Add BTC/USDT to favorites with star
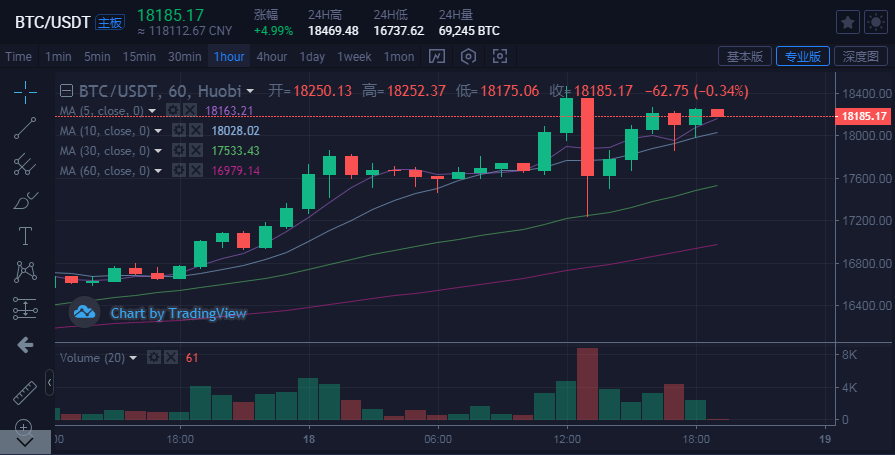Screen dimensions: 895x455 point(846,22)
